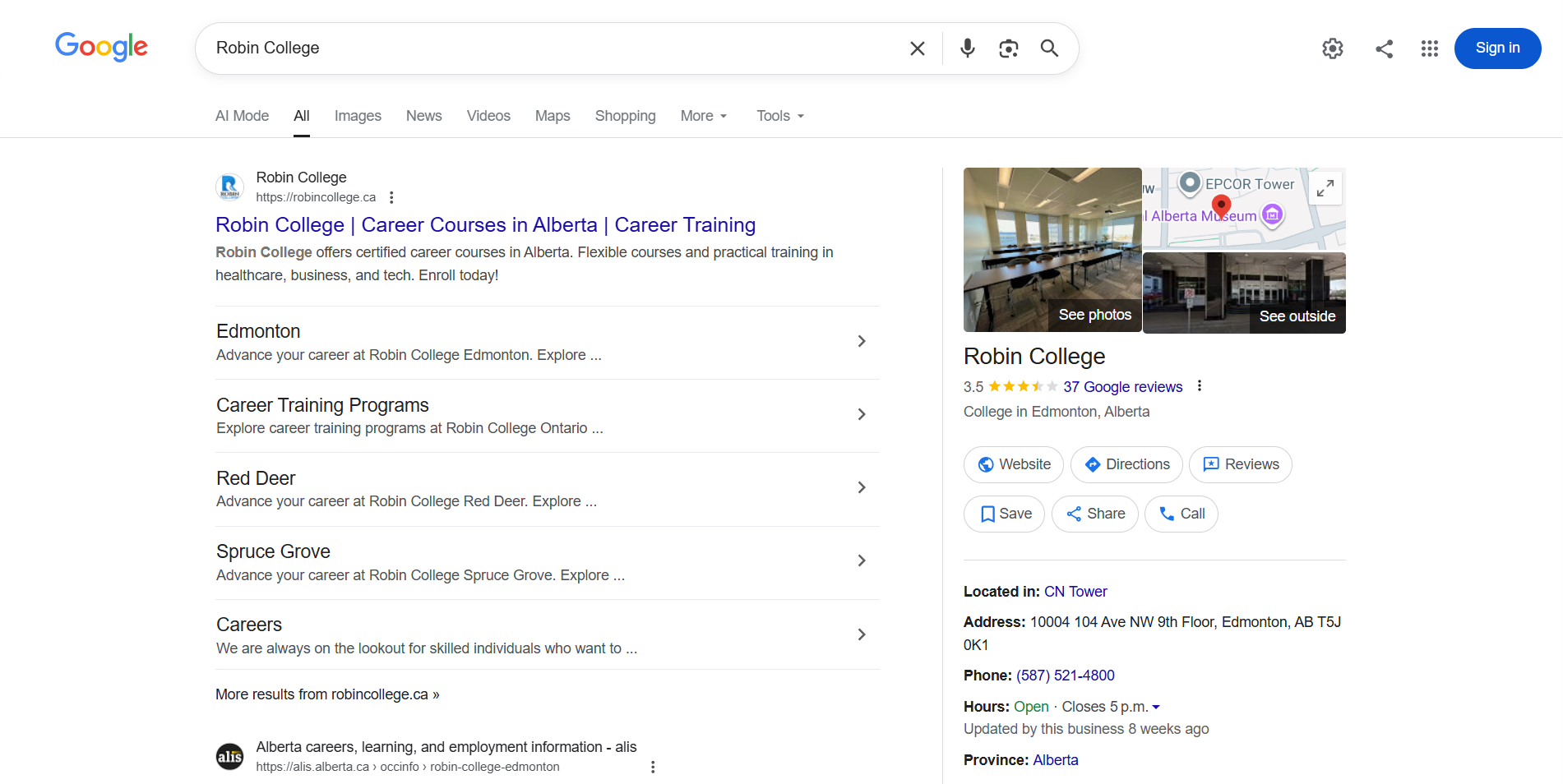Image resolution: width=1563 pixels, height=784 pixels.
Task: Open the Maps tab
Action: pos(553,116)
